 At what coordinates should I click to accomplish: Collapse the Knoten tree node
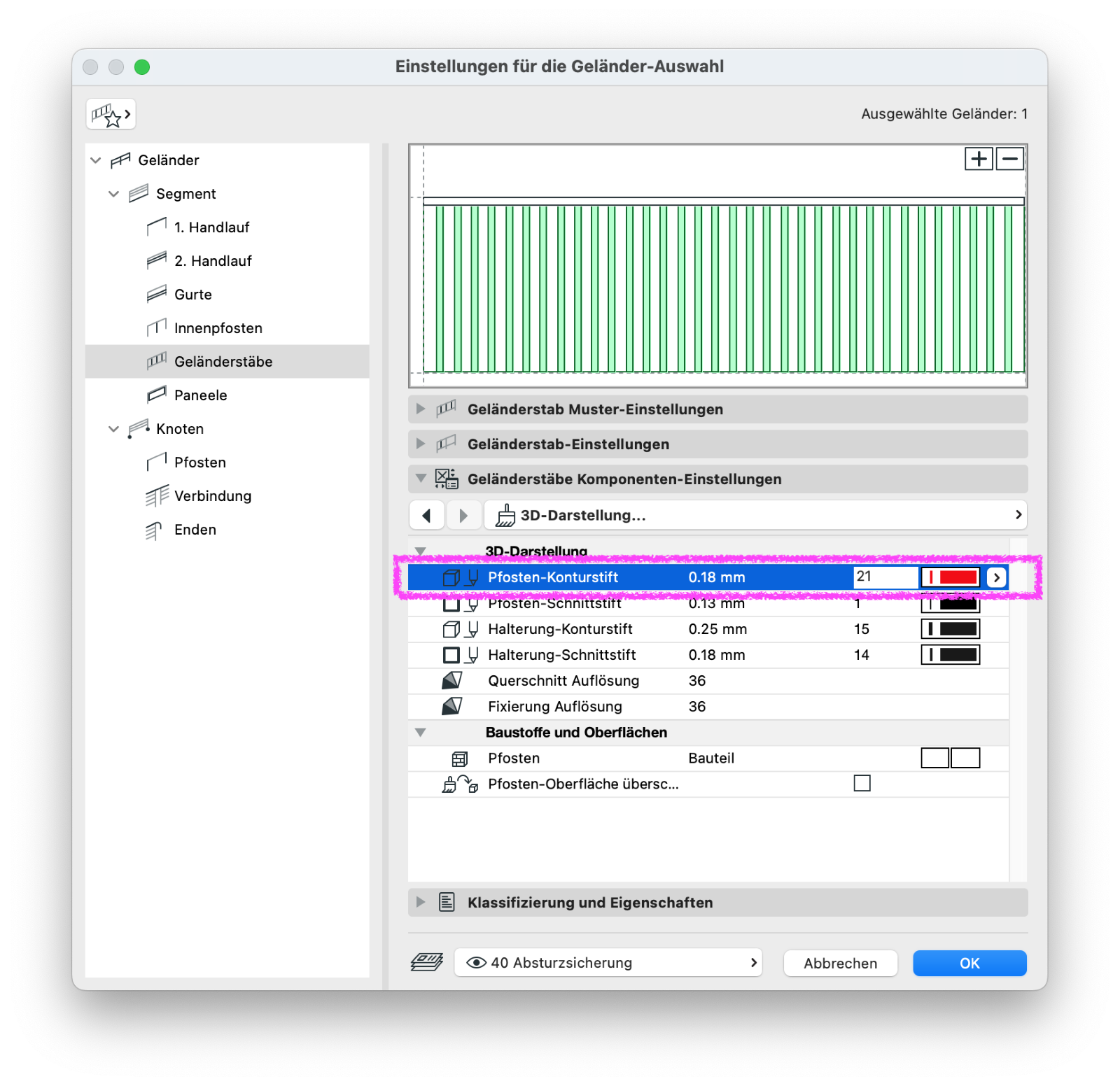pyautogui.click(x=114, y=429)
